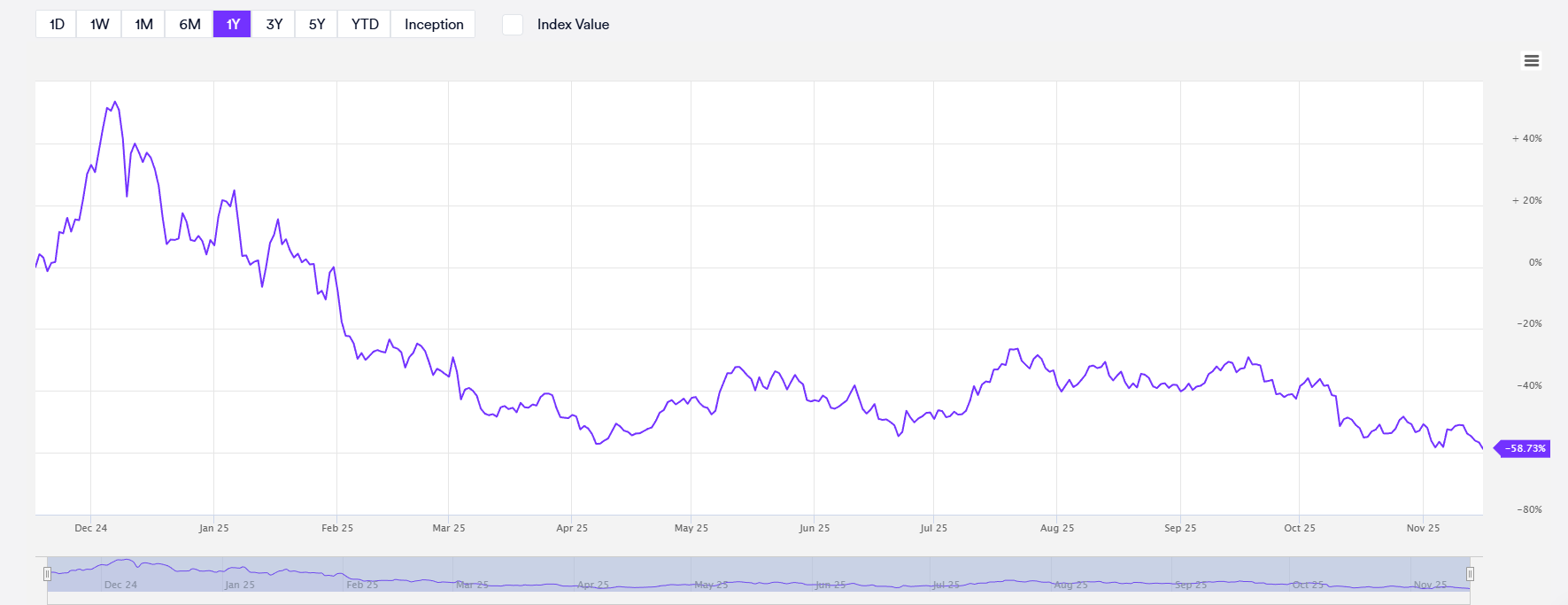Select the 1W time range
The height and width of the screenshot is (605, 1568).
[99, 24]
